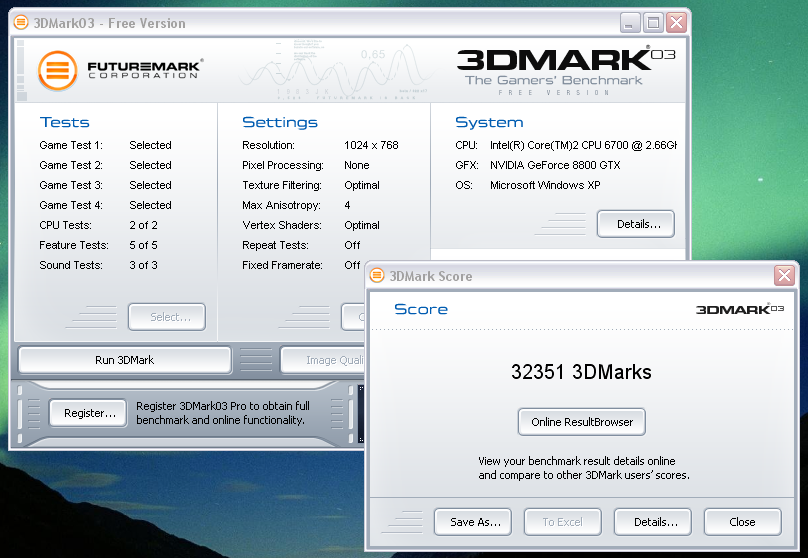
Task: Click the Close button in Score dialog
Action: coord(743,522)
